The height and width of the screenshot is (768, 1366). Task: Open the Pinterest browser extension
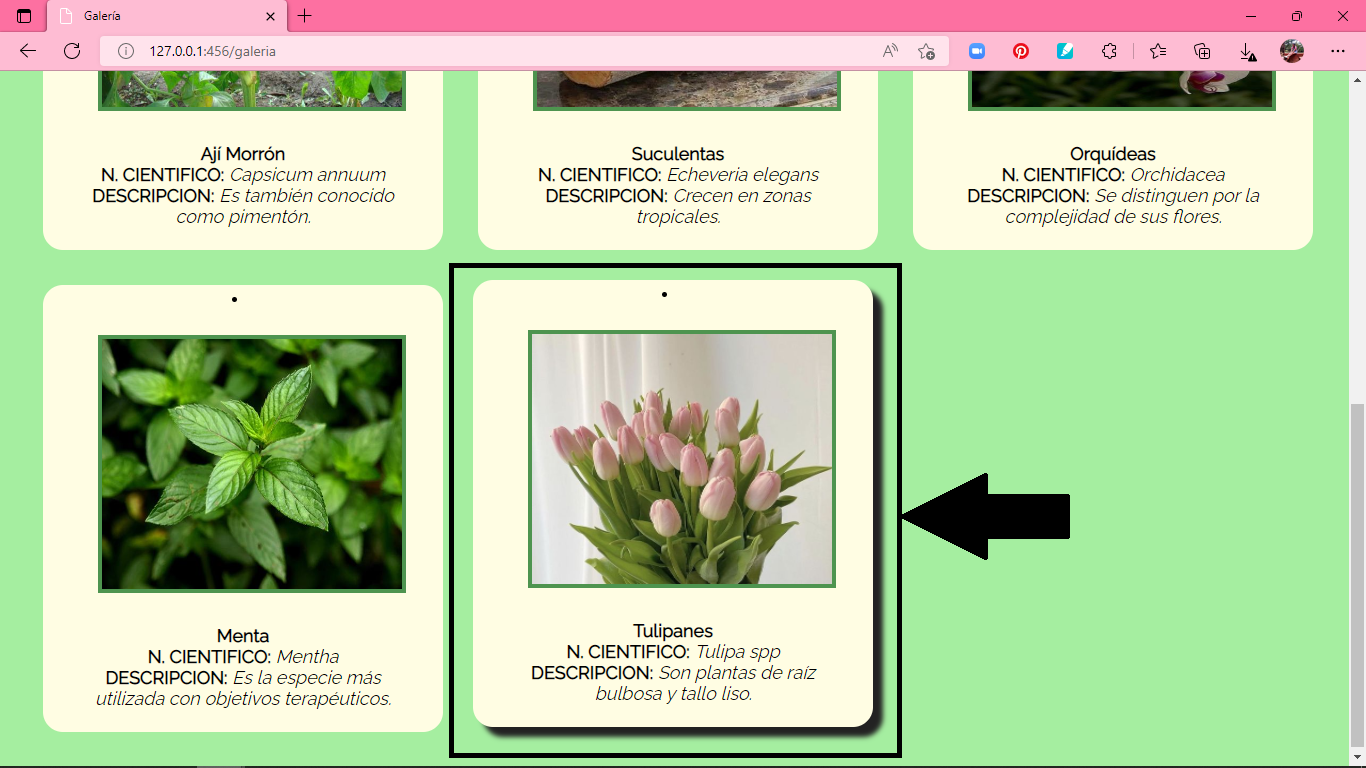point(1020,50)
